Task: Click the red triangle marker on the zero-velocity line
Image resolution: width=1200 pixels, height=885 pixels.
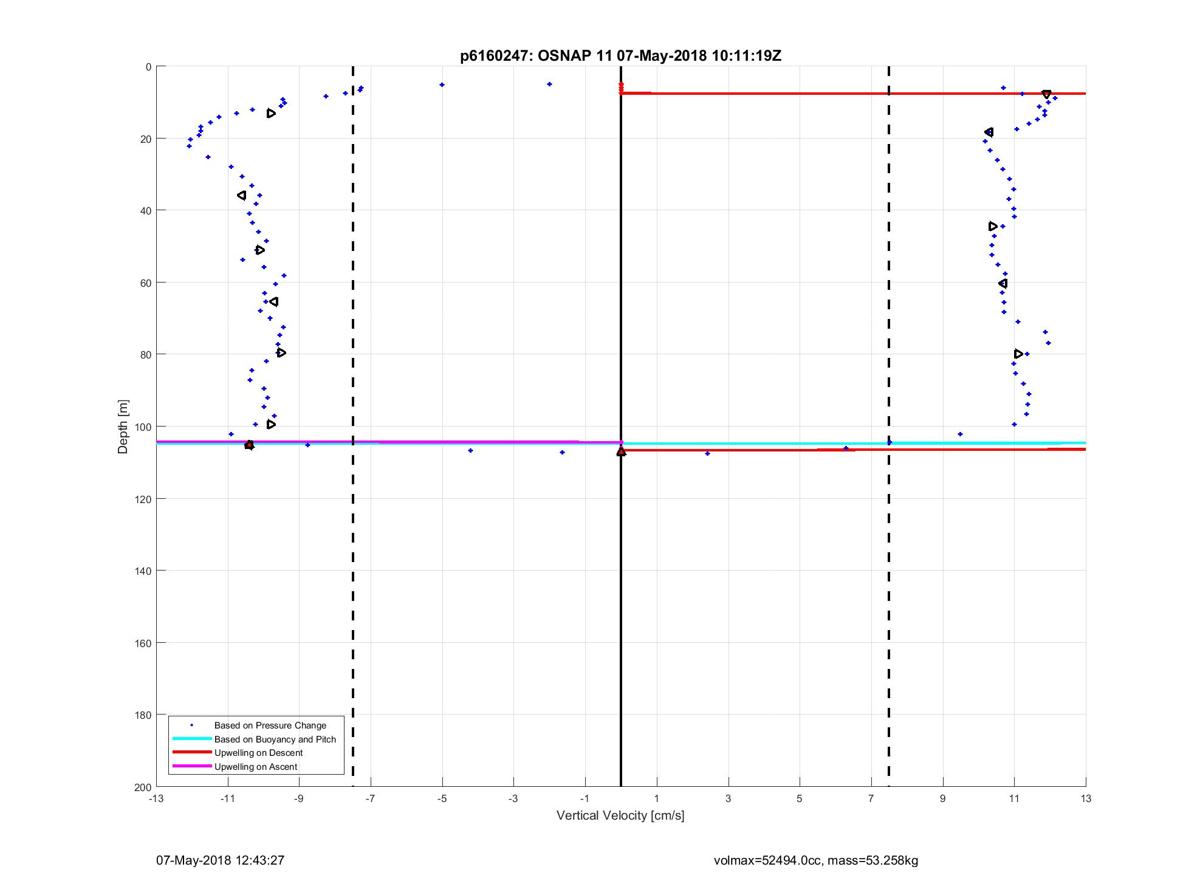Action: tap(621, 451)
